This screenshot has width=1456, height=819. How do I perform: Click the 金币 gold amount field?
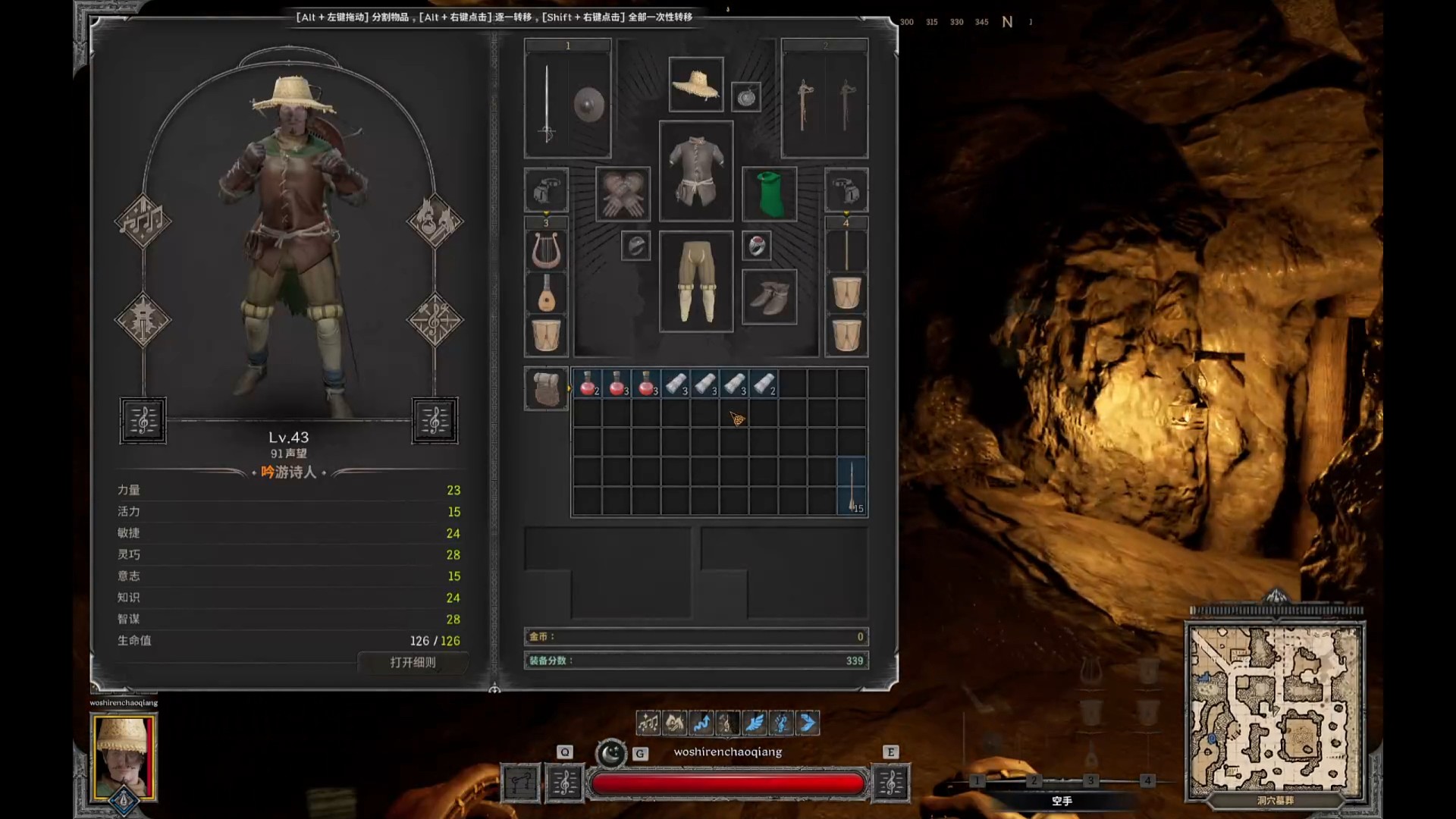[x=696, y=637]
